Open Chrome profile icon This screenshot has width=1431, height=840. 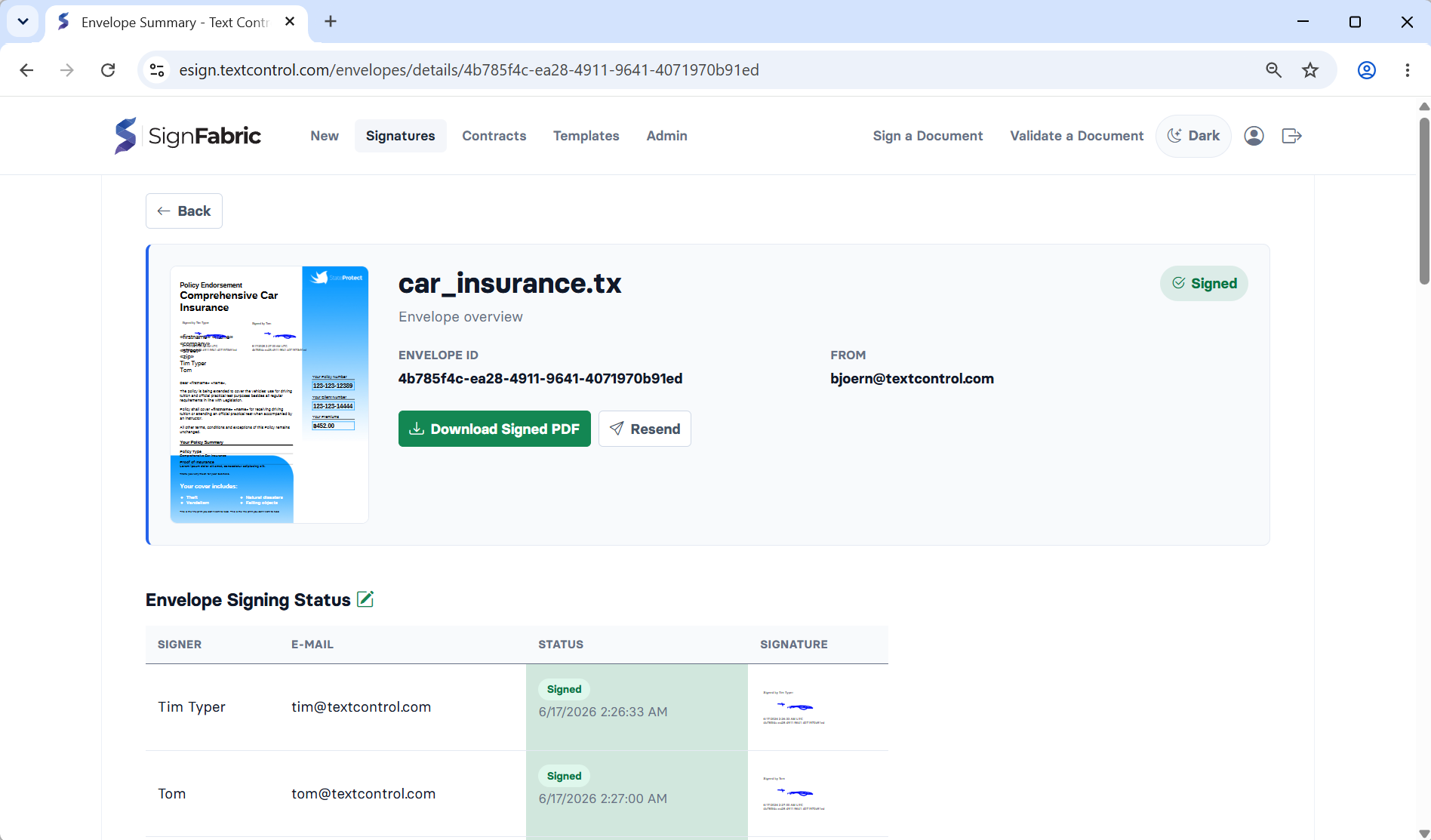coord(1367,70)
